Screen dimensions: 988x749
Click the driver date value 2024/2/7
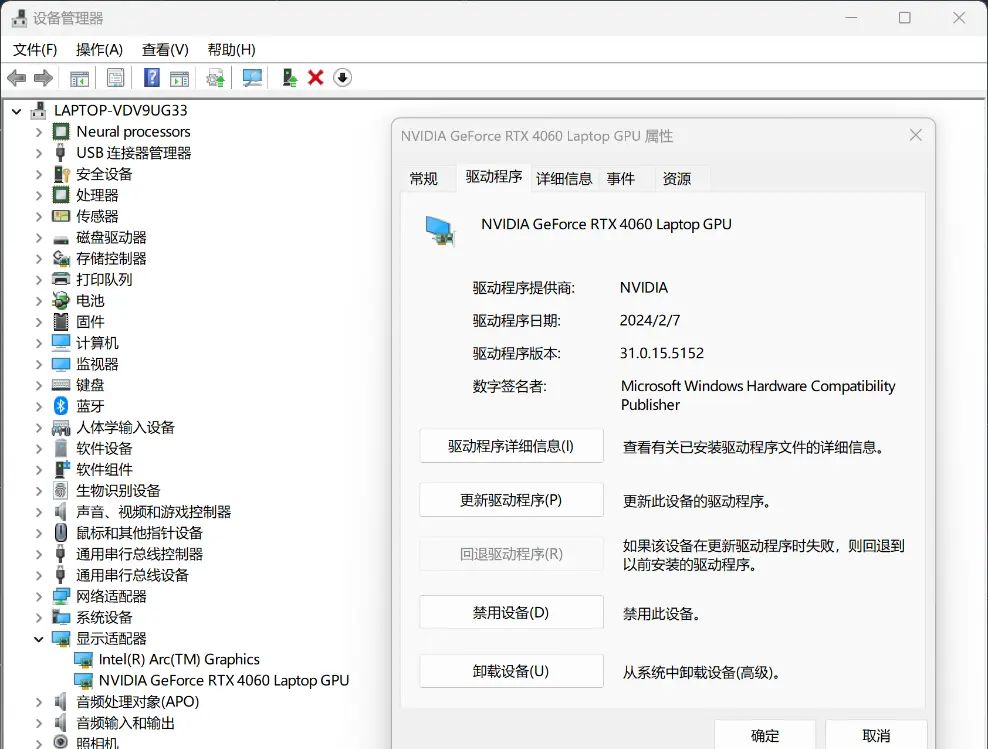click(650, 321)
